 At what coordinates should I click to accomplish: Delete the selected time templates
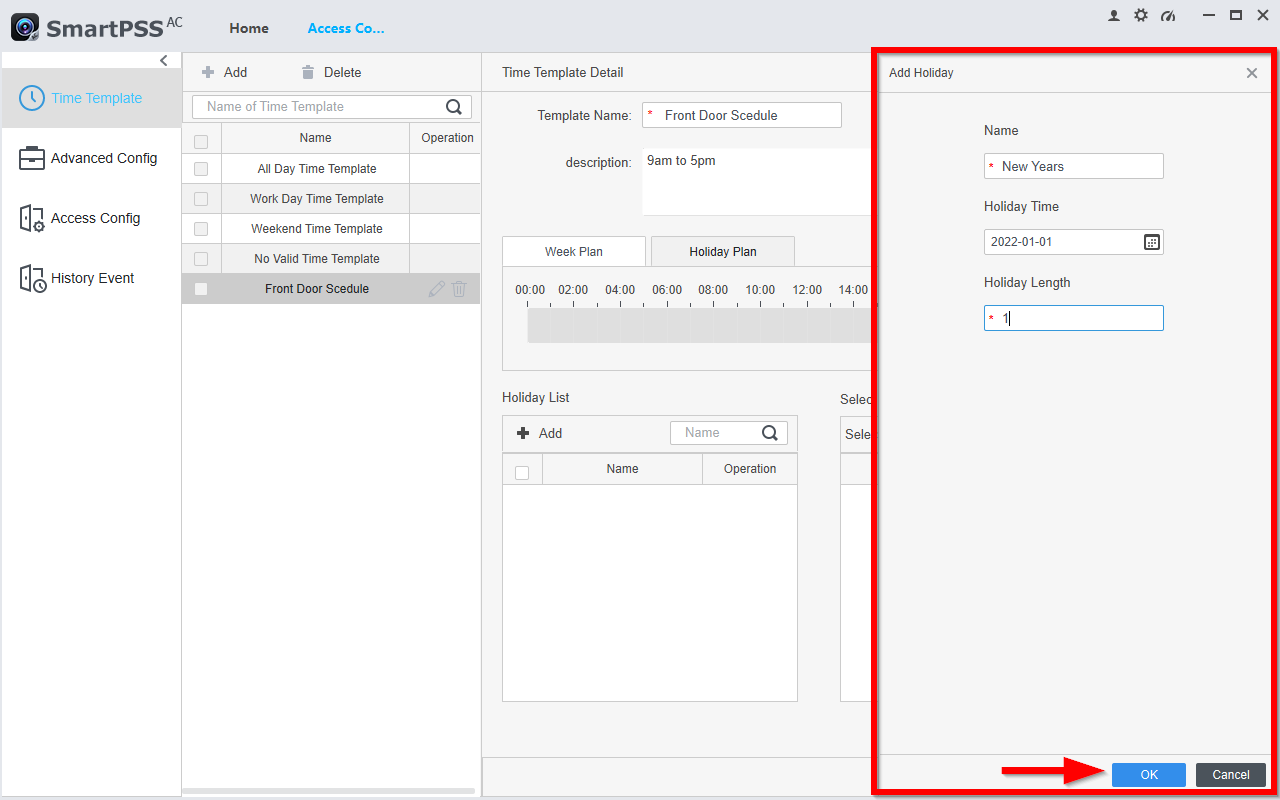pyautogui.click(x=331, y=72)
